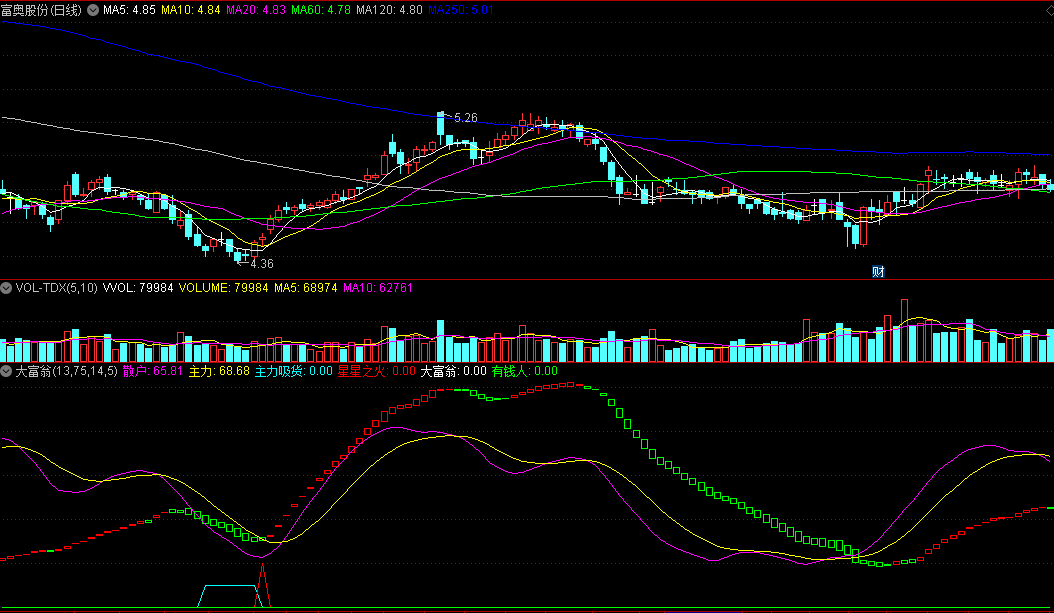
Task: Open the 大富翁 indicator dropdown arrow
Action: point(6,371)
